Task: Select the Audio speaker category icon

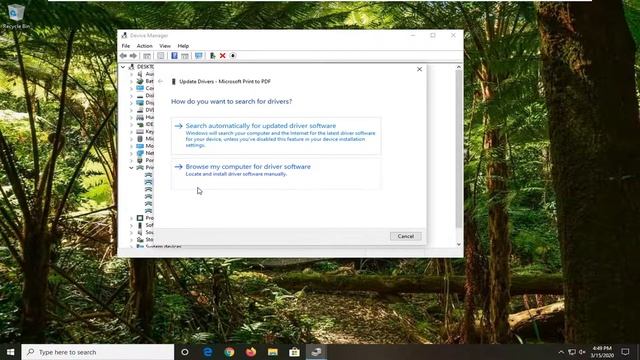Action: point(140,74)
